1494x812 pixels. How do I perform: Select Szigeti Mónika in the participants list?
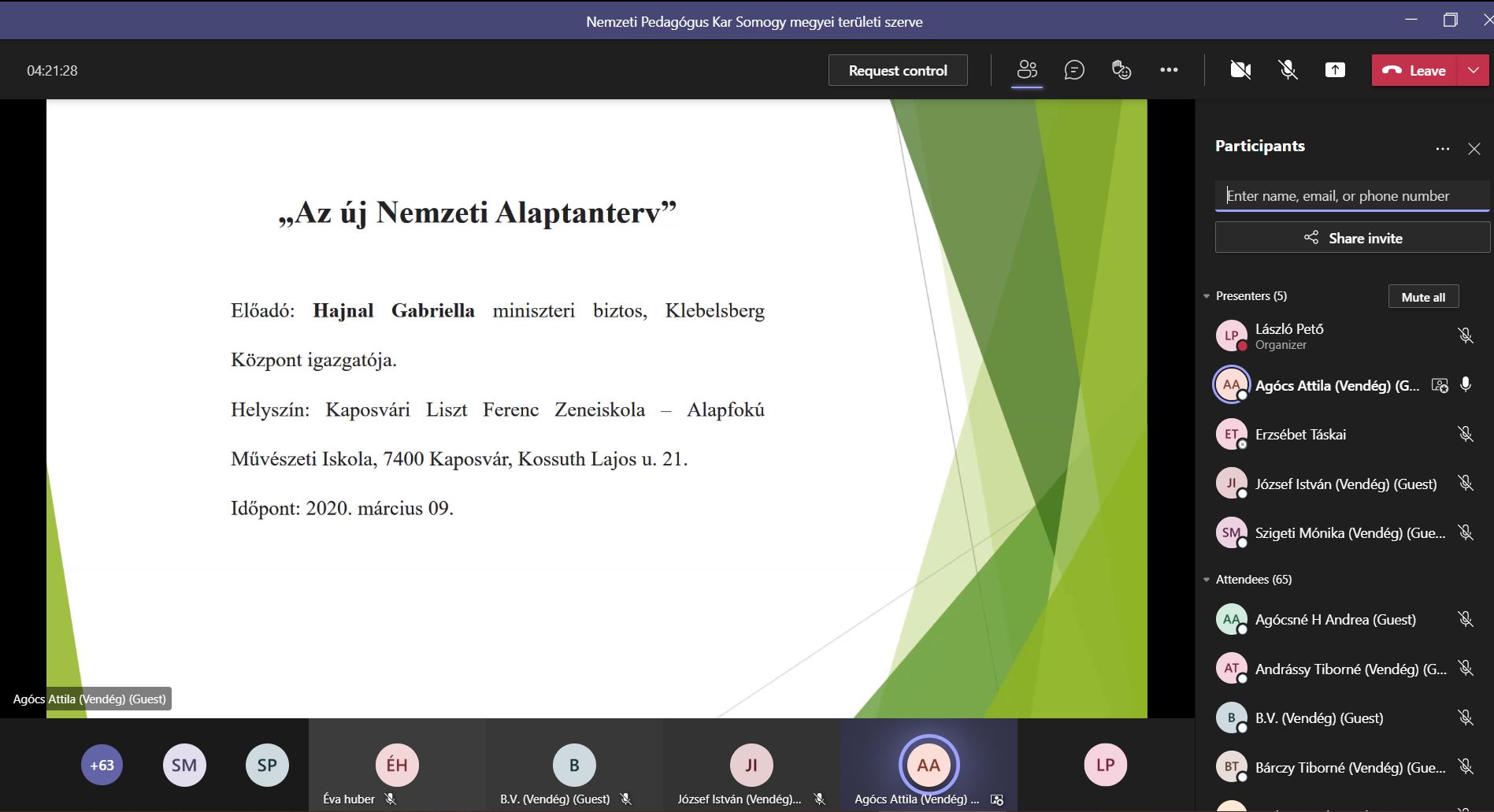[x=1349, y=533]
